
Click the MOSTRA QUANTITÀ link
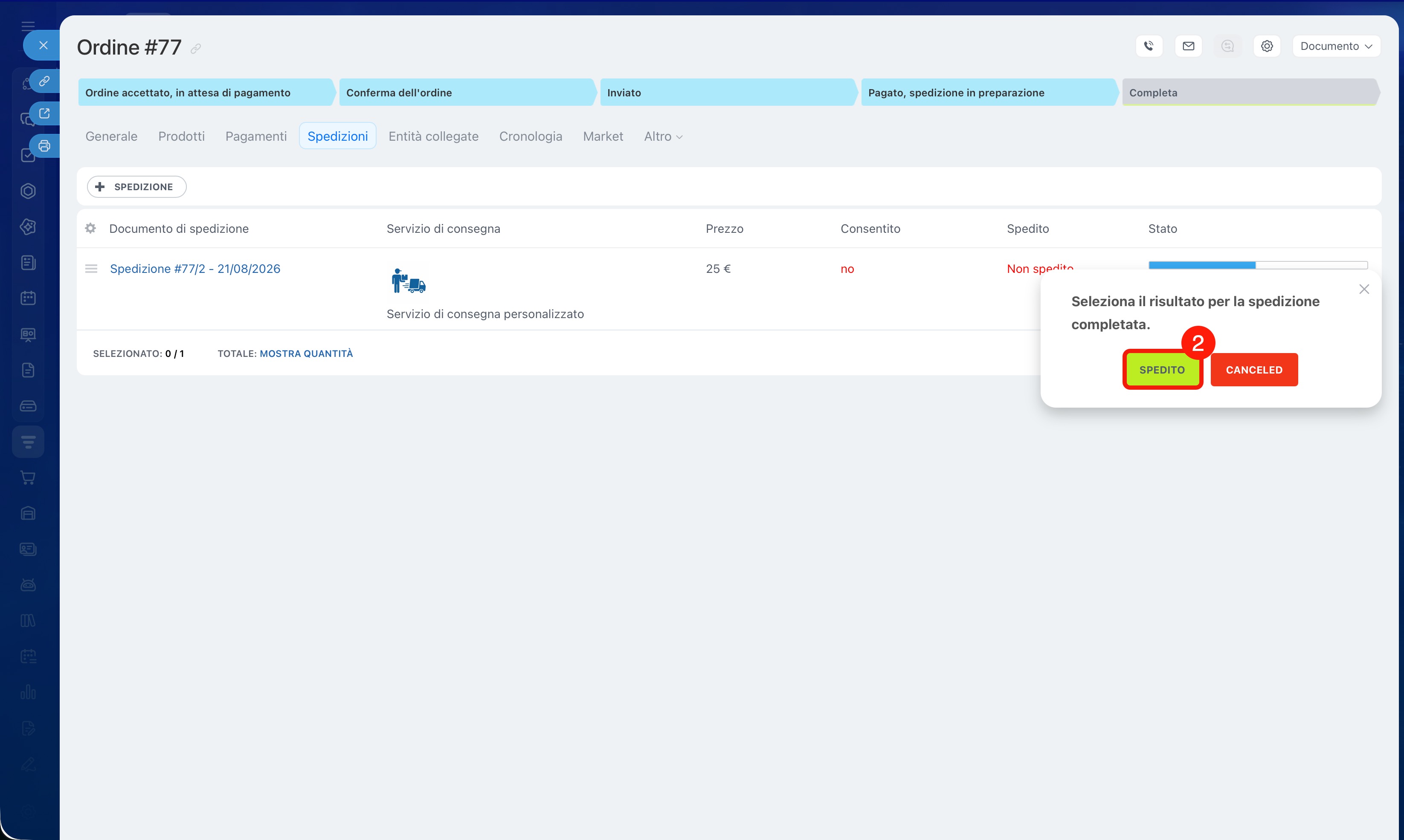point(306,354)
